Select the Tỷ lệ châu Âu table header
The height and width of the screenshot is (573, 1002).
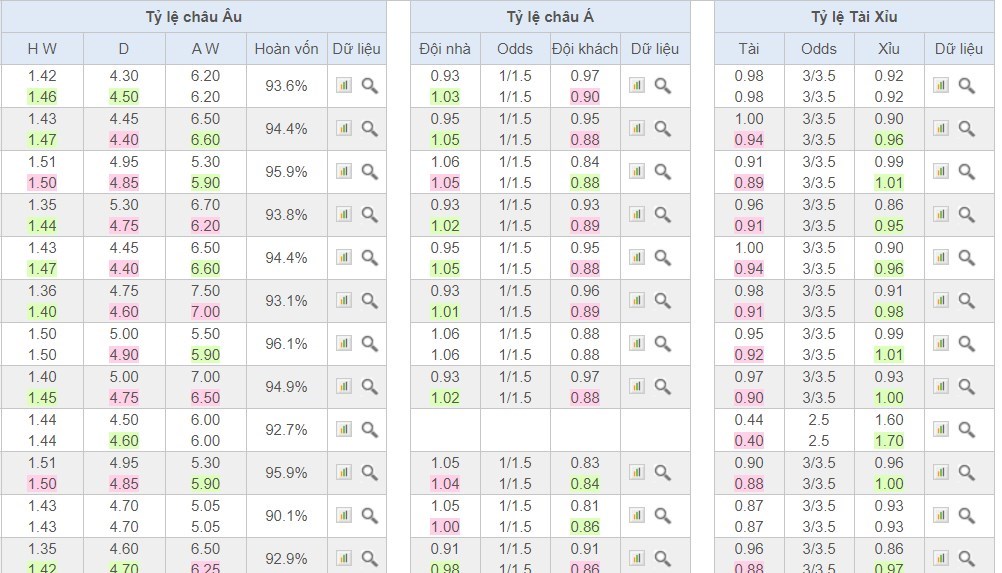pos(193,17)
